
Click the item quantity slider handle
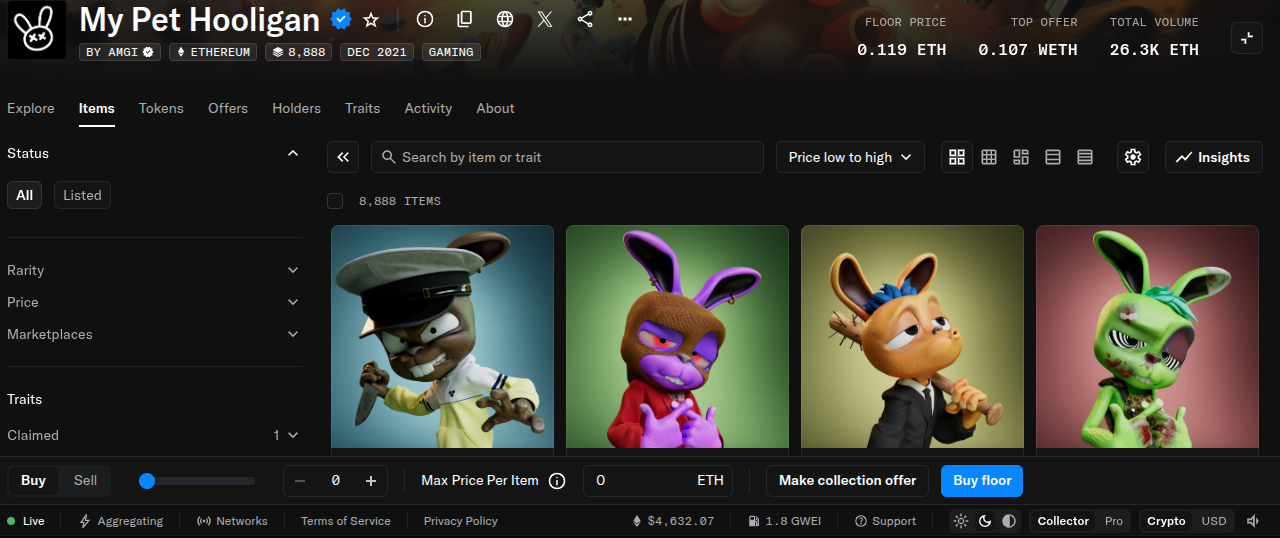click(147, 481)
